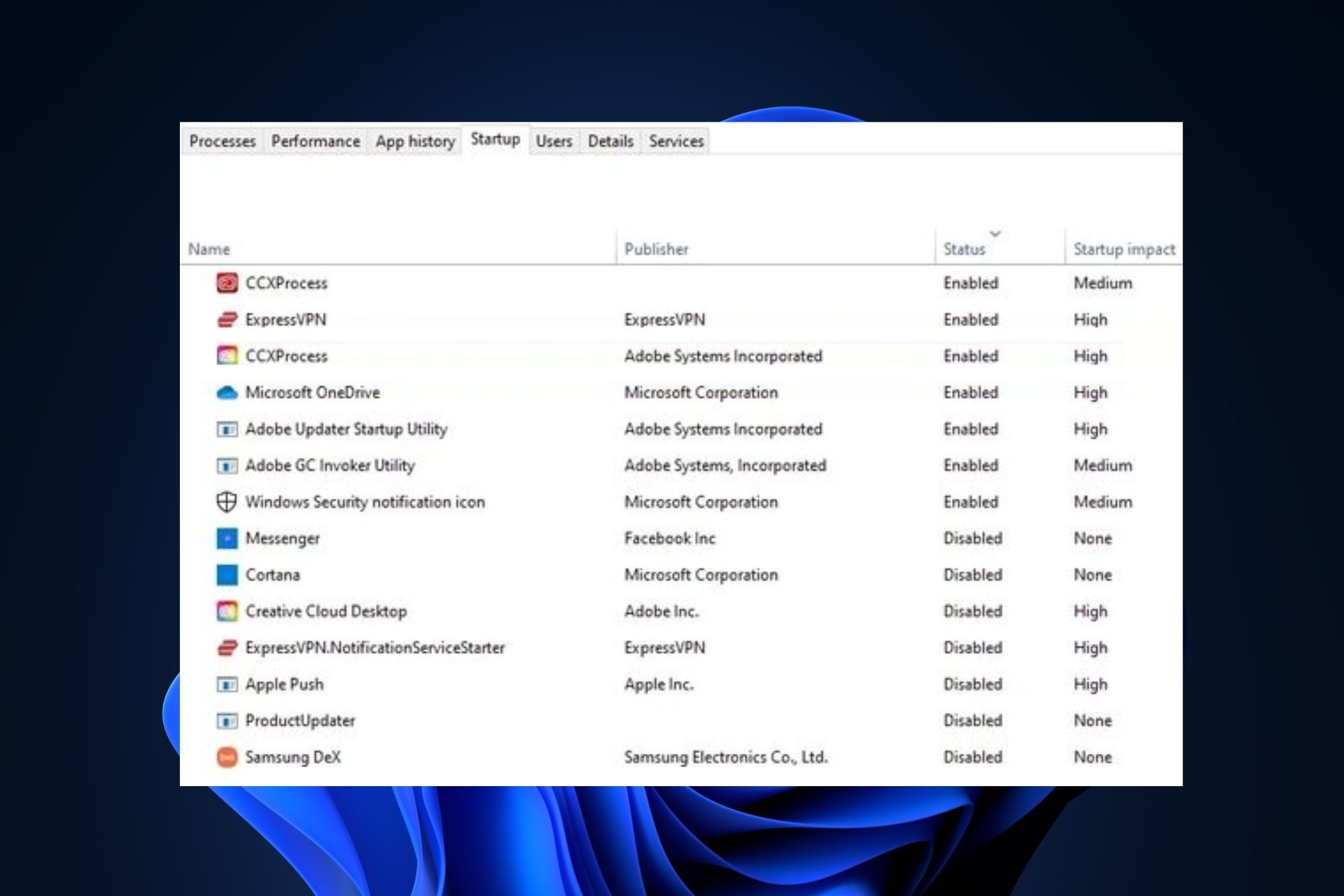This screenshot has height=896, width=1344.
Task: Click the Adobe Systems, Incorporated publisher cell
Action: 725,465
